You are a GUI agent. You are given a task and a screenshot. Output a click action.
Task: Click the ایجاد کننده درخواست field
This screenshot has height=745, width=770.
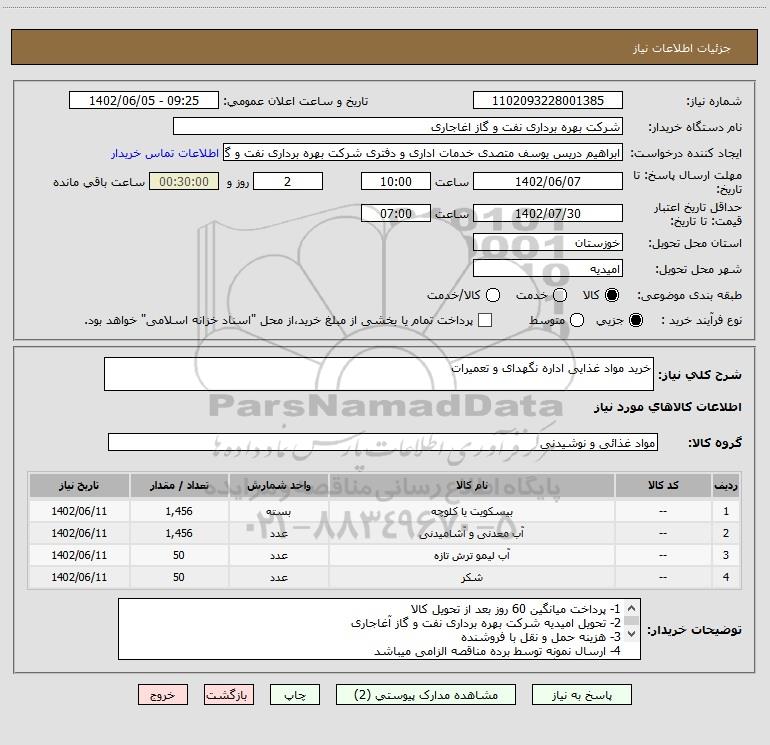tap(423, 153)
